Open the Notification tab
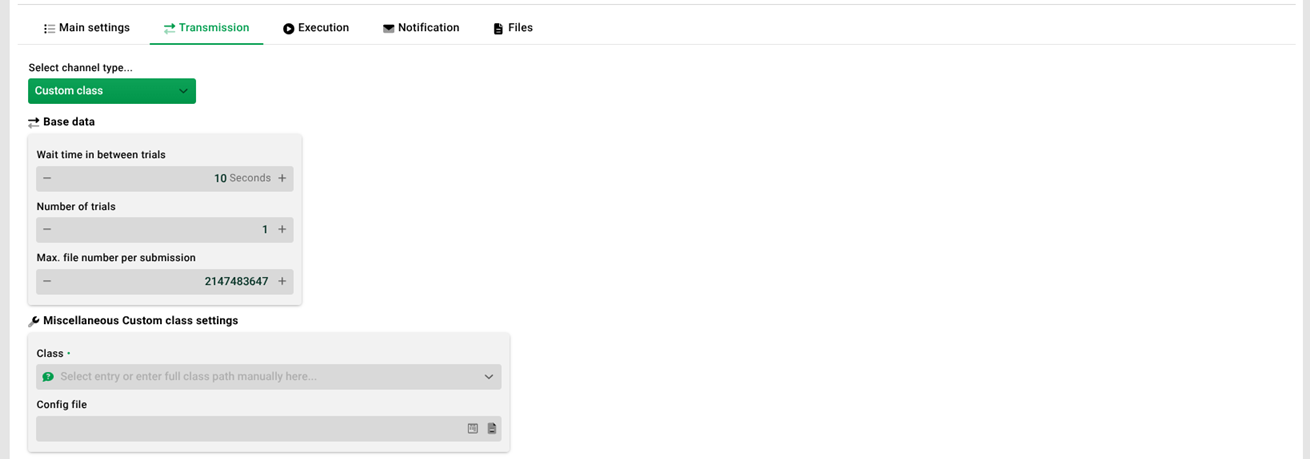This screenshot has width=1310, height=459. (421, 28)
